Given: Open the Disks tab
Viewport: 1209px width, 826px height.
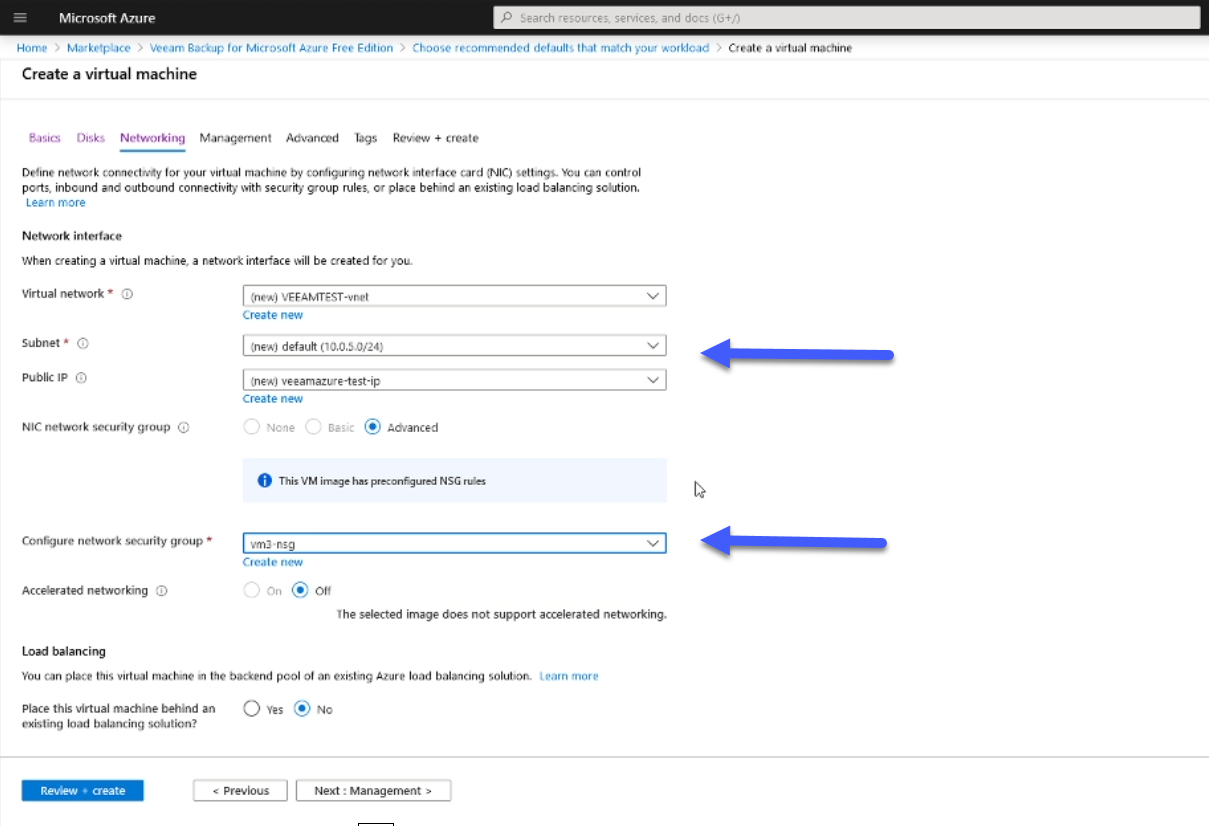Looking at the screenshot, I should coord(90,138).
